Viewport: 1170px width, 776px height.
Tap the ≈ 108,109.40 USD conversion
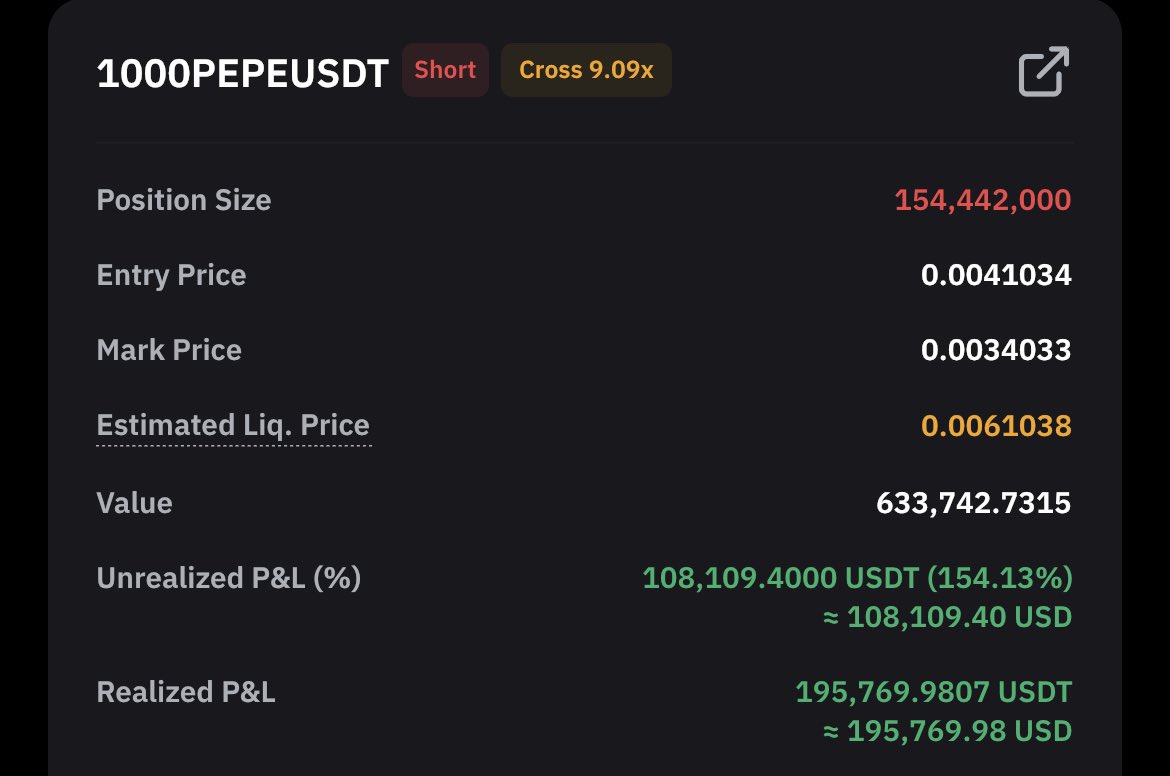[x=948, y=617]
